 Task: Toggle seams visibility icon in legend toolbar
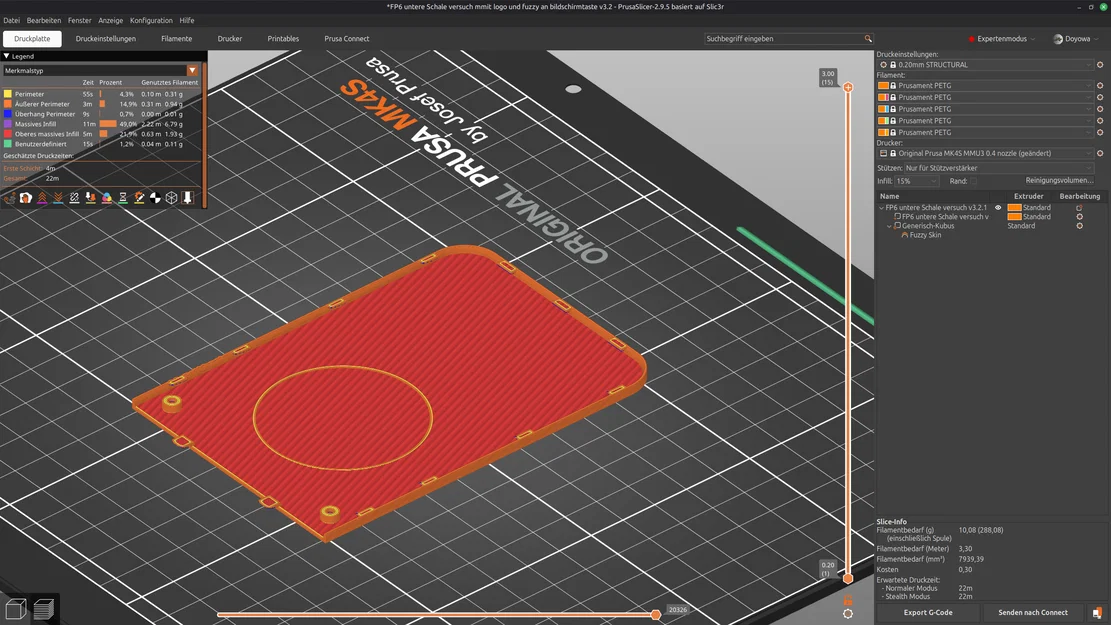click(x=74, y=198)
